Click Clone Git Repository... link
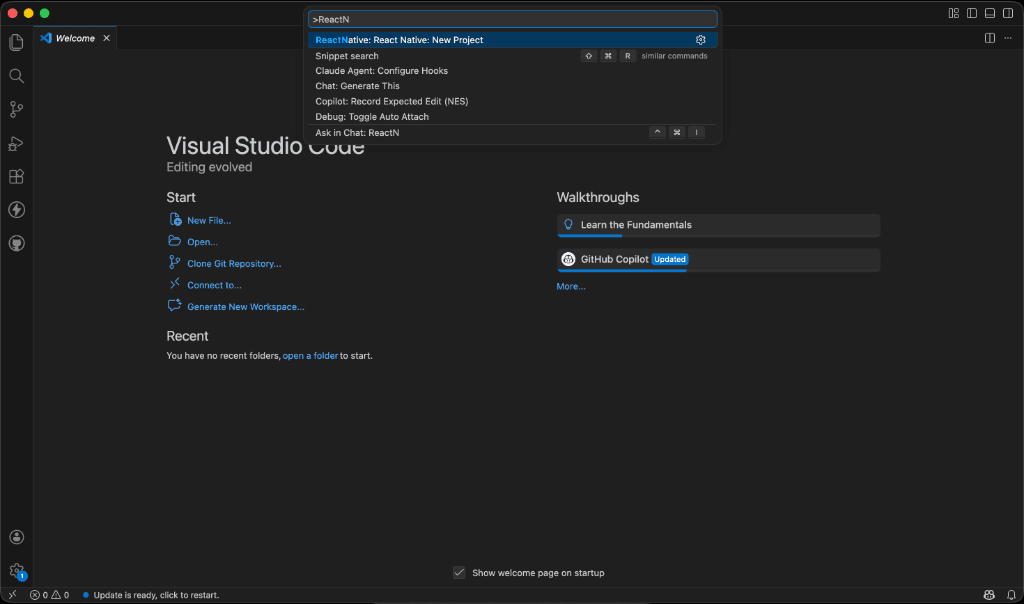This screenshot has height=604, width=1024. (x=234, y=264)
